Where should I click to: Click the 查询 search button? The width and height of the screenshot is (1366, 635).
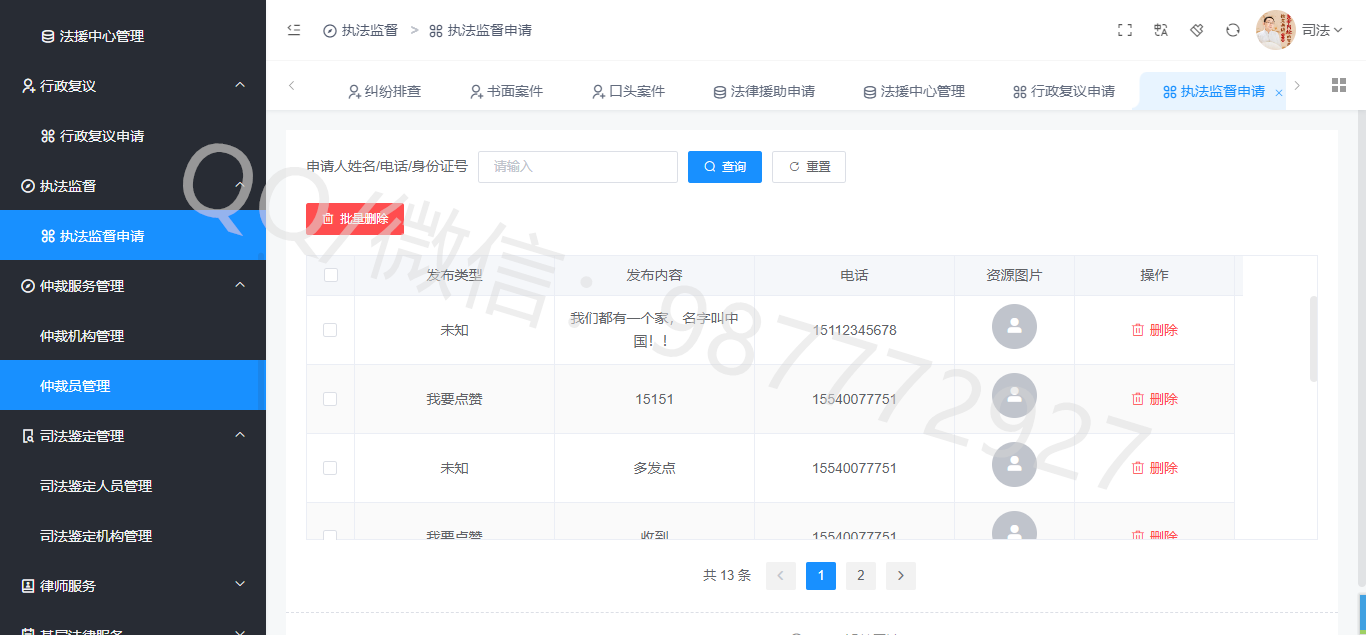point(725,167)
